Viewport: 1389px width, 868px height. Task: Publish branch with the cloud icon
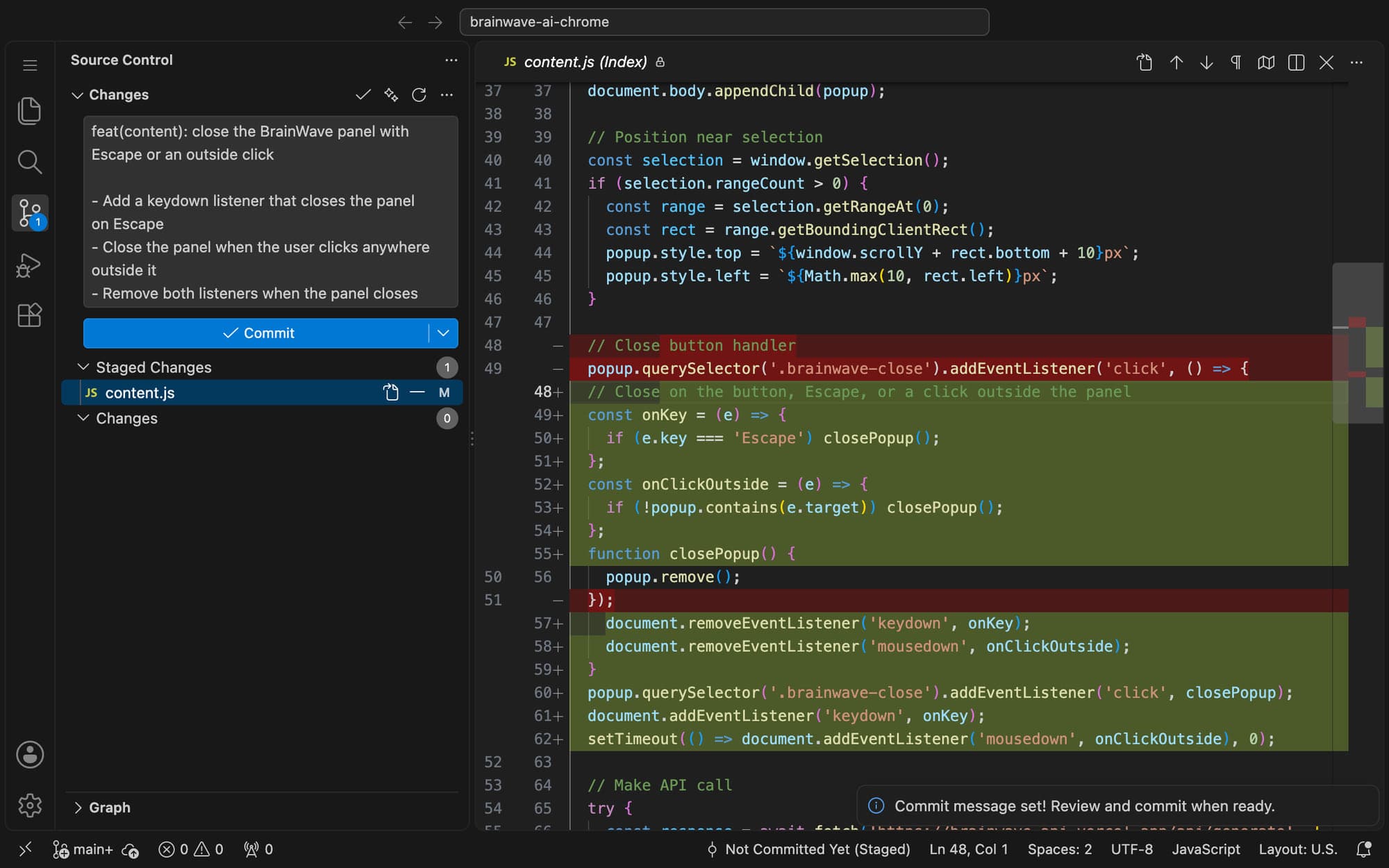[x=131, y=849]
